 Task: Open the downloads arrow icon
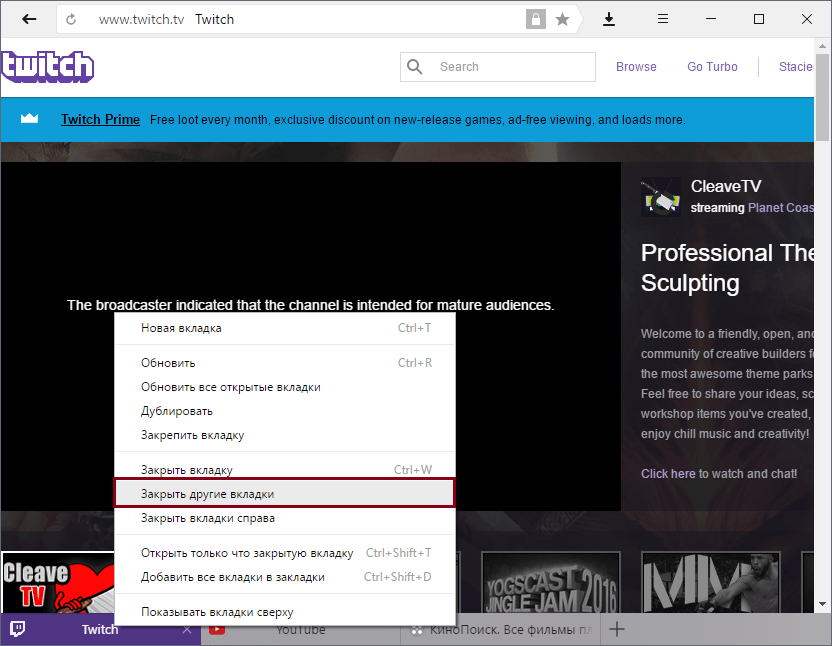tap(609, 19)
